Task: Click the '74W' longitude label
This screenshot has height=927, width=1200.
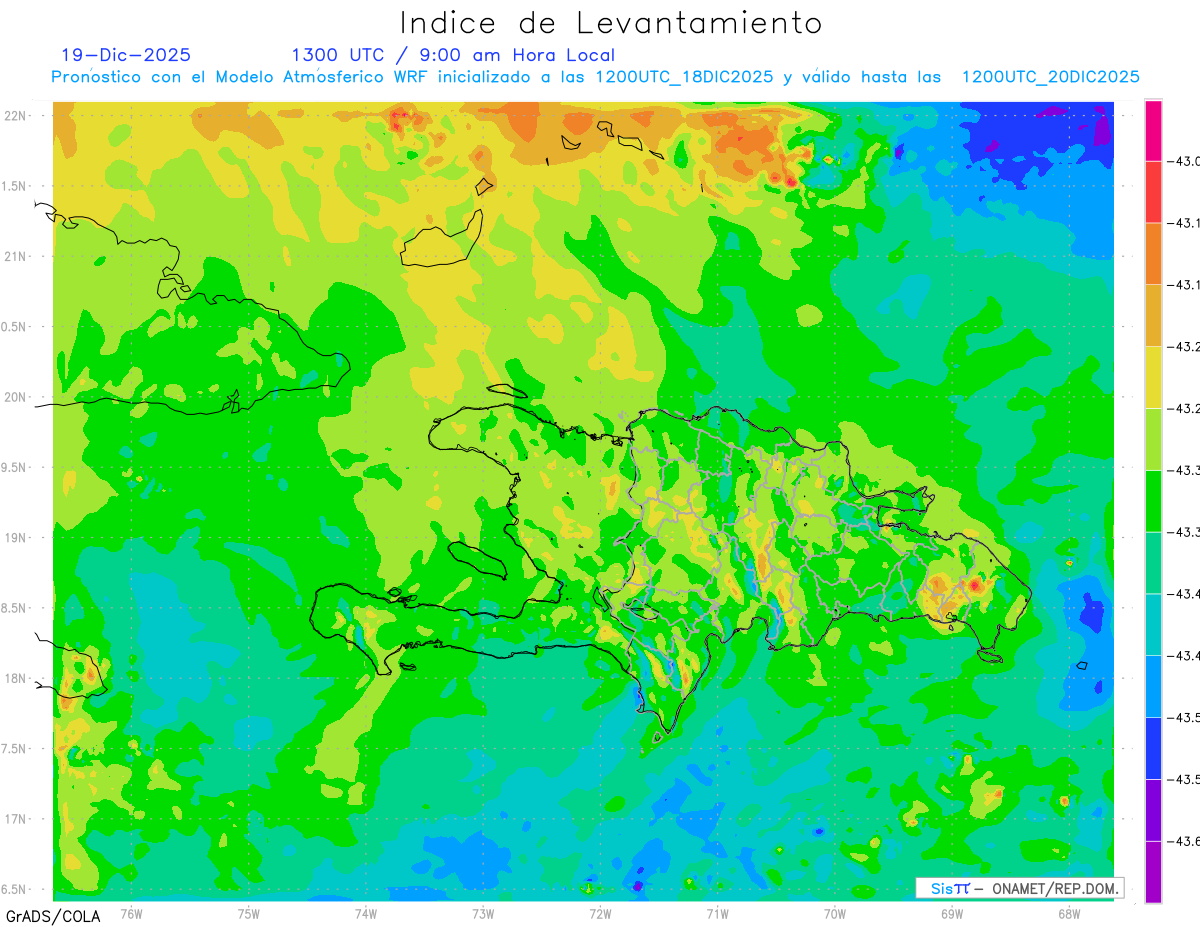Action: [x=366, y=913]
